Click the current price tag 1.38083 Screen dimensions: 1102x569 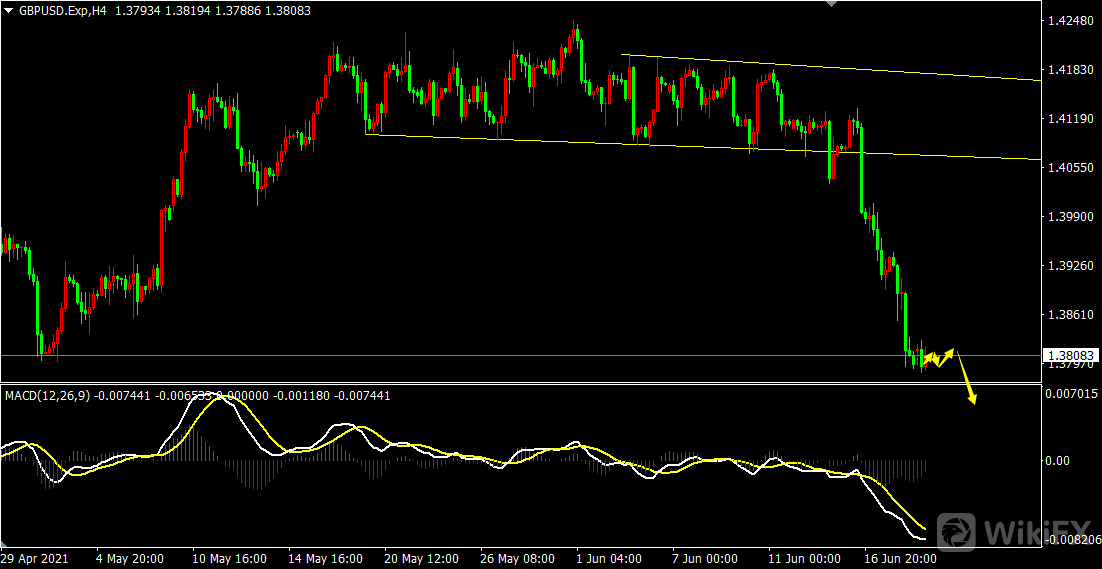1070,355
